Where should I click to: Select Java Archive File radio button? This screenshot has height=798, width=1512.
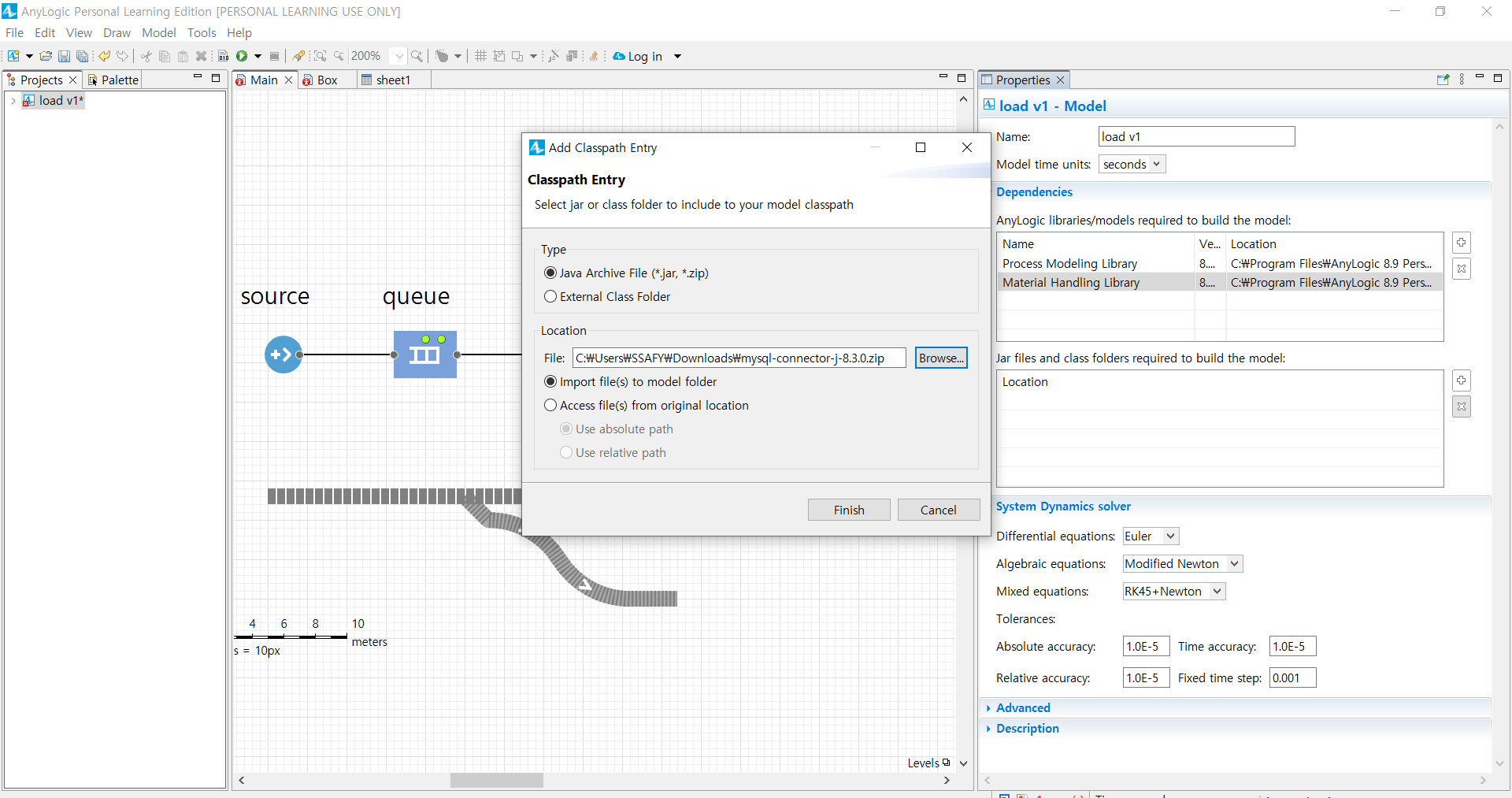[550, 273]
